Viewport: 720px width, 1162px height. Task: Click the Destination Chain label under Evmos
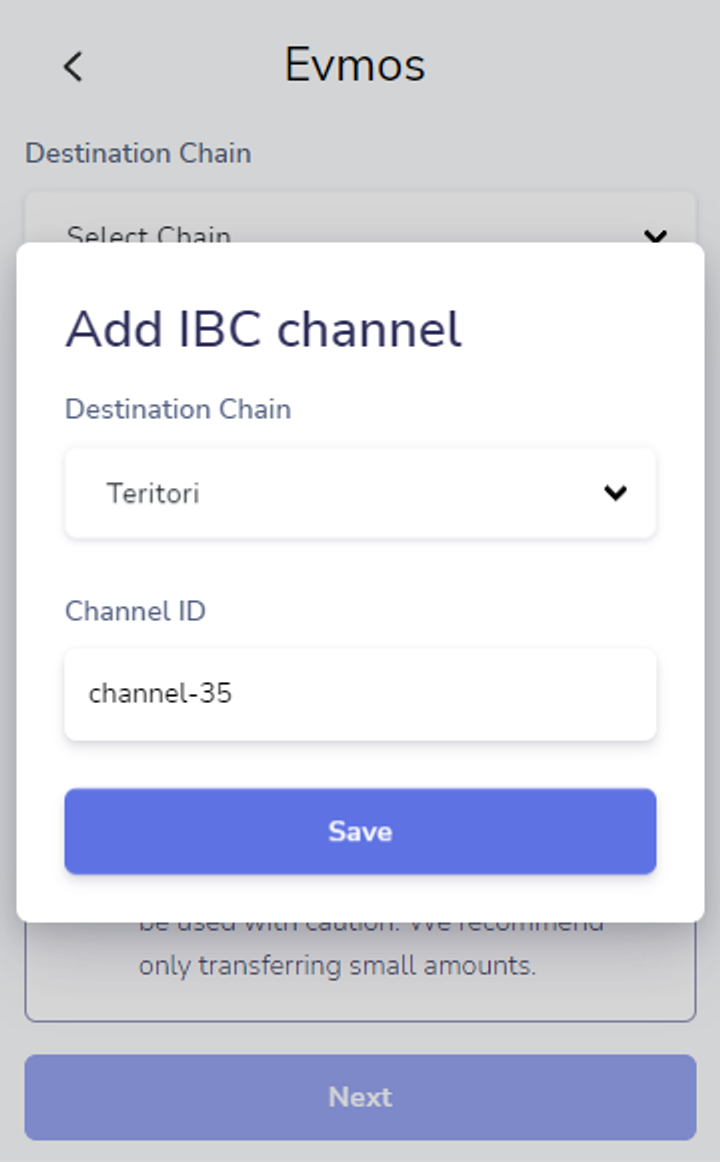139,153
